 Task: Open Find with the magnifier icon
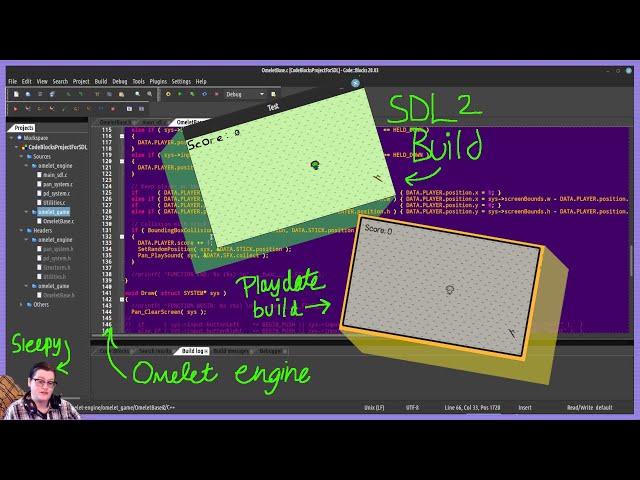pyautogui.click(x=138, y=94)
